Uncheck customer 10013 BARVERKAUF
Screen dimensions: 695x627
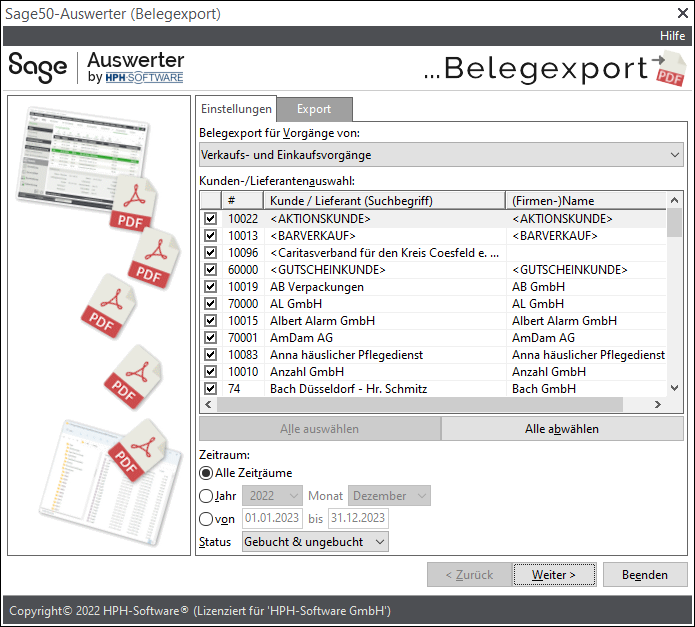point(210,235)
